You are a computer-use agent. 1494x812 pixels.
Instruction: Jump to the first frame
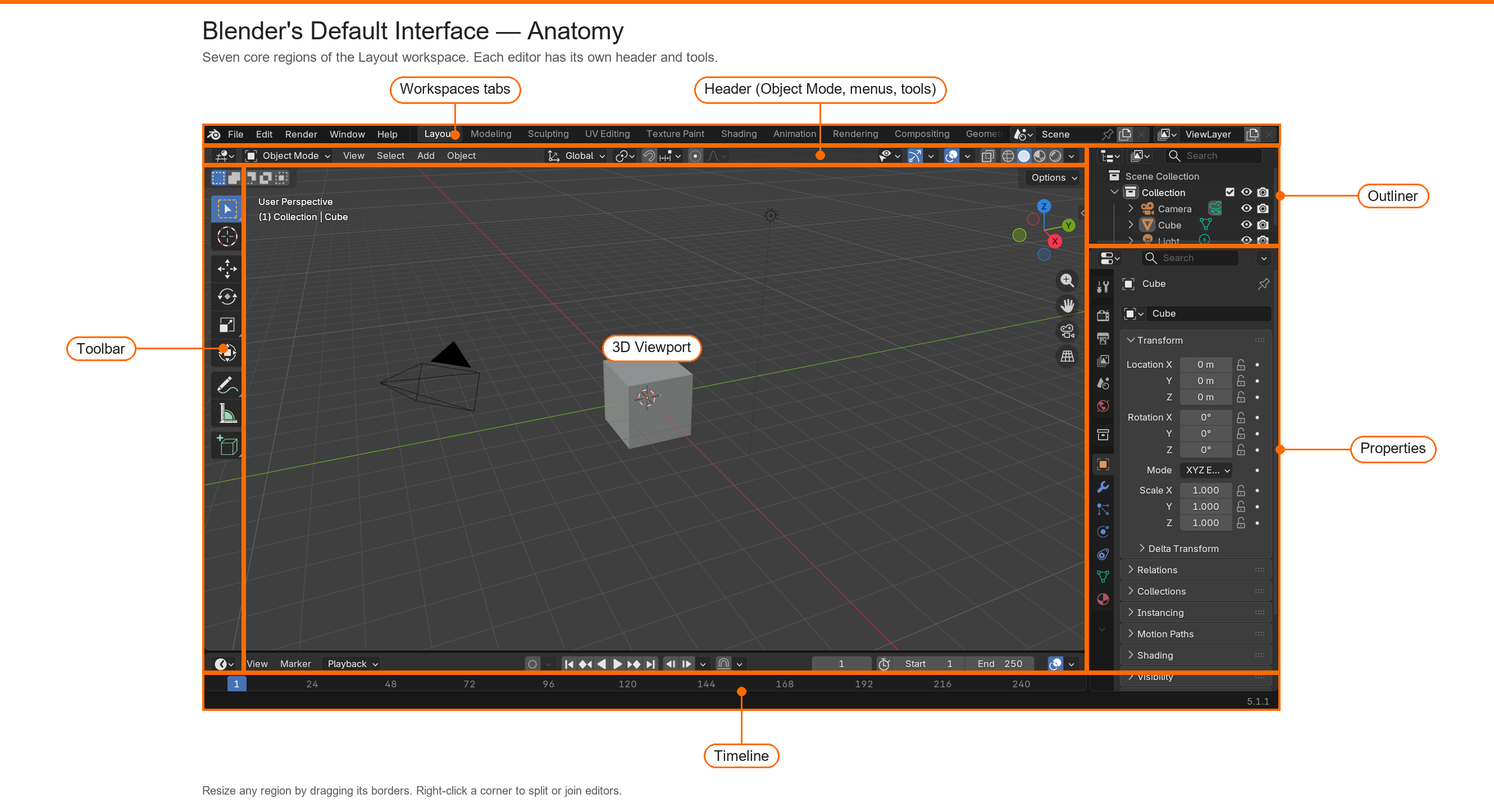point(569,664)
